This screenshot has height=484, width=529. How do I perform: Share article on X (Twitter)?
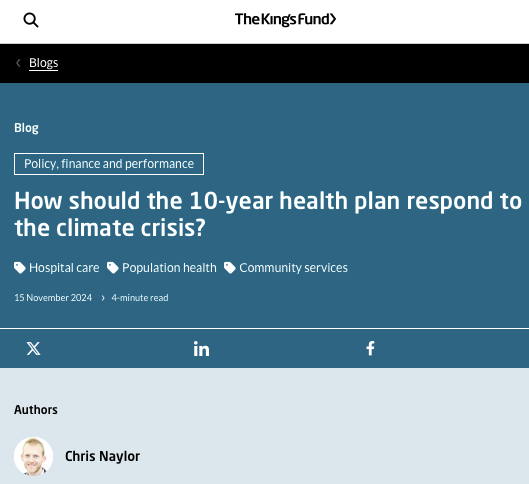coord(33,348)
